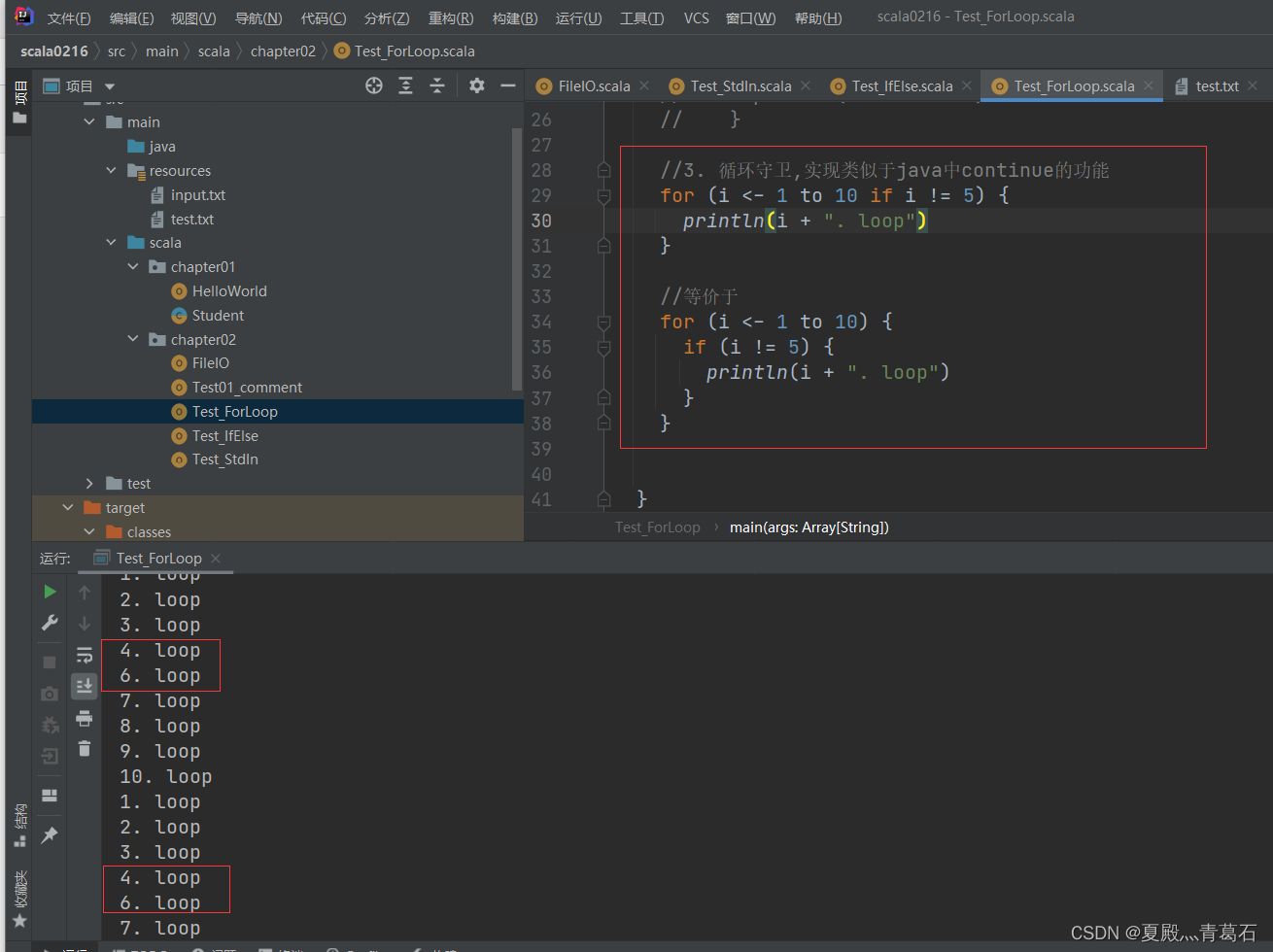
Task: Open the VCS menu
Action: click(x=696, y=18)
